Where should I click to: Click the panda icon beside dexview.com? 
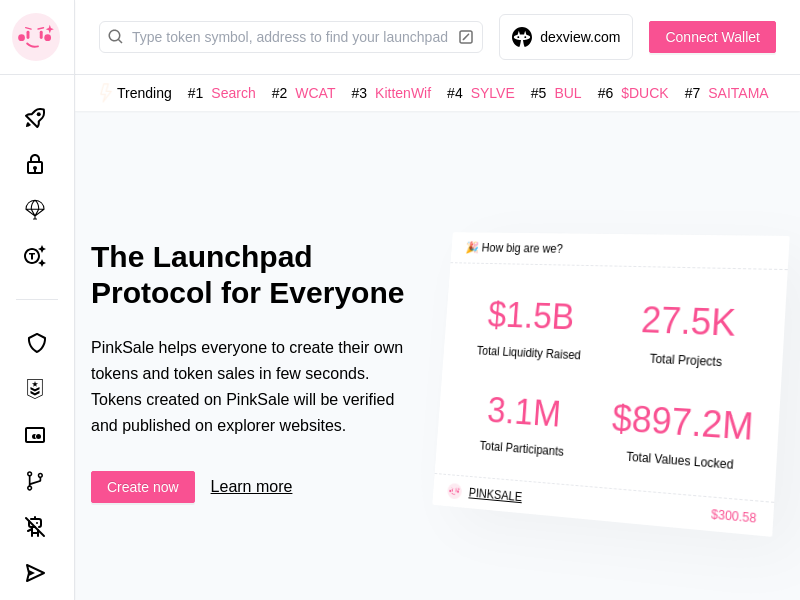coord(522,37)
